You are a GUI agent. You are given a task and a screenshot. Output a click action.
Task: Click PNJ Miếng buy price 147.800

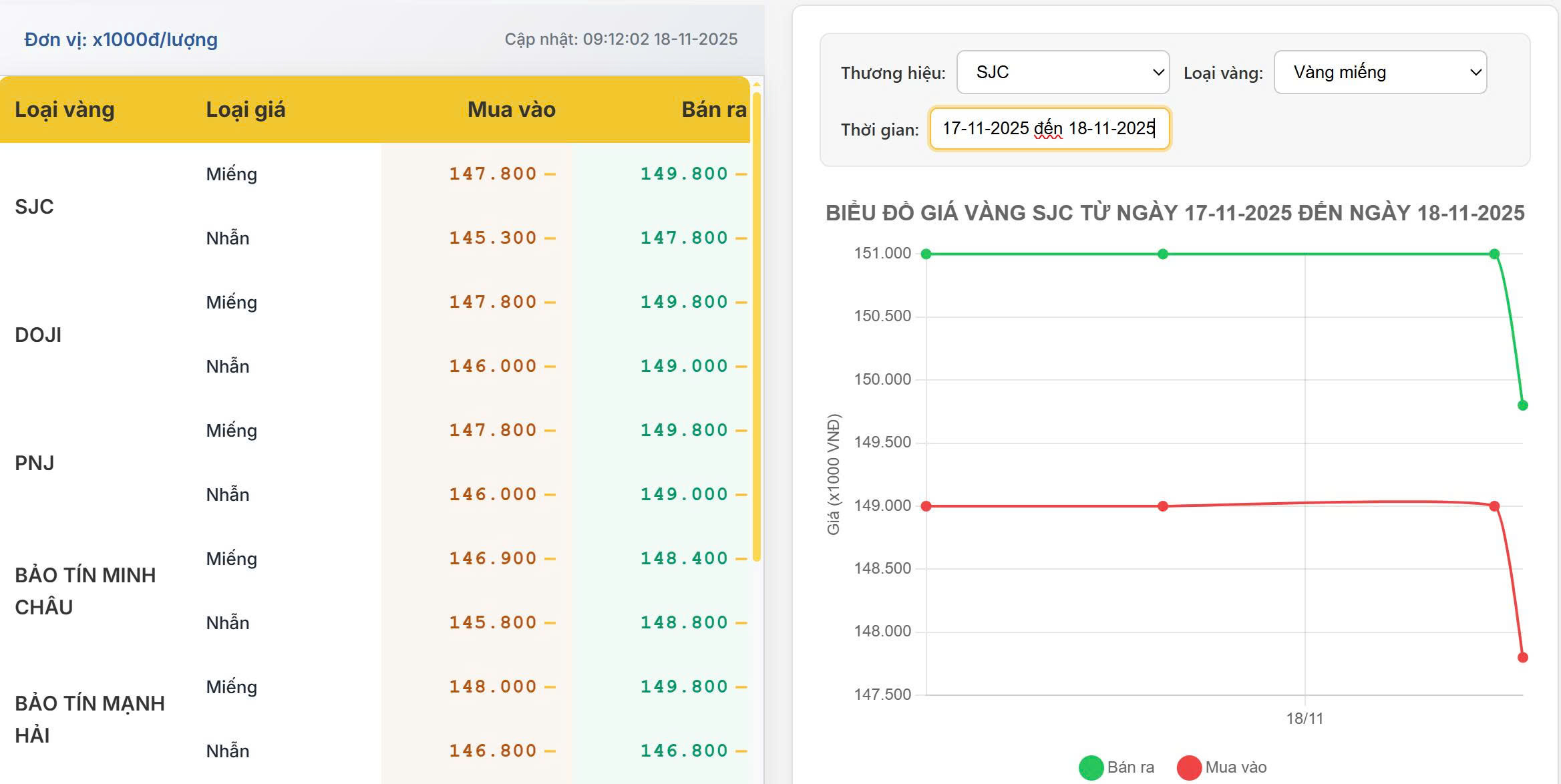click(x=492, y=430)
